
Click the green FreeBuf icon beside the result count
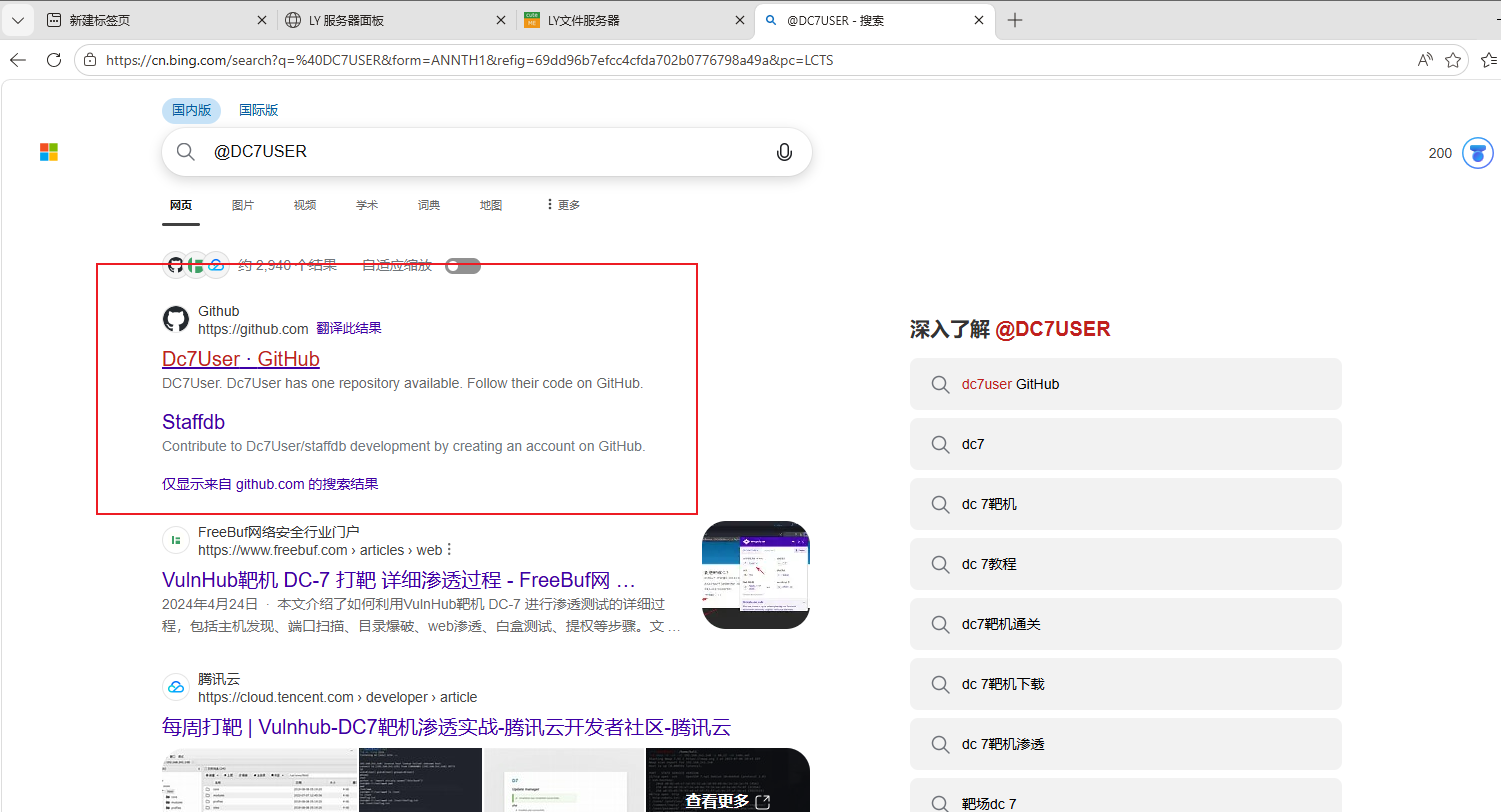coord(196,265)
